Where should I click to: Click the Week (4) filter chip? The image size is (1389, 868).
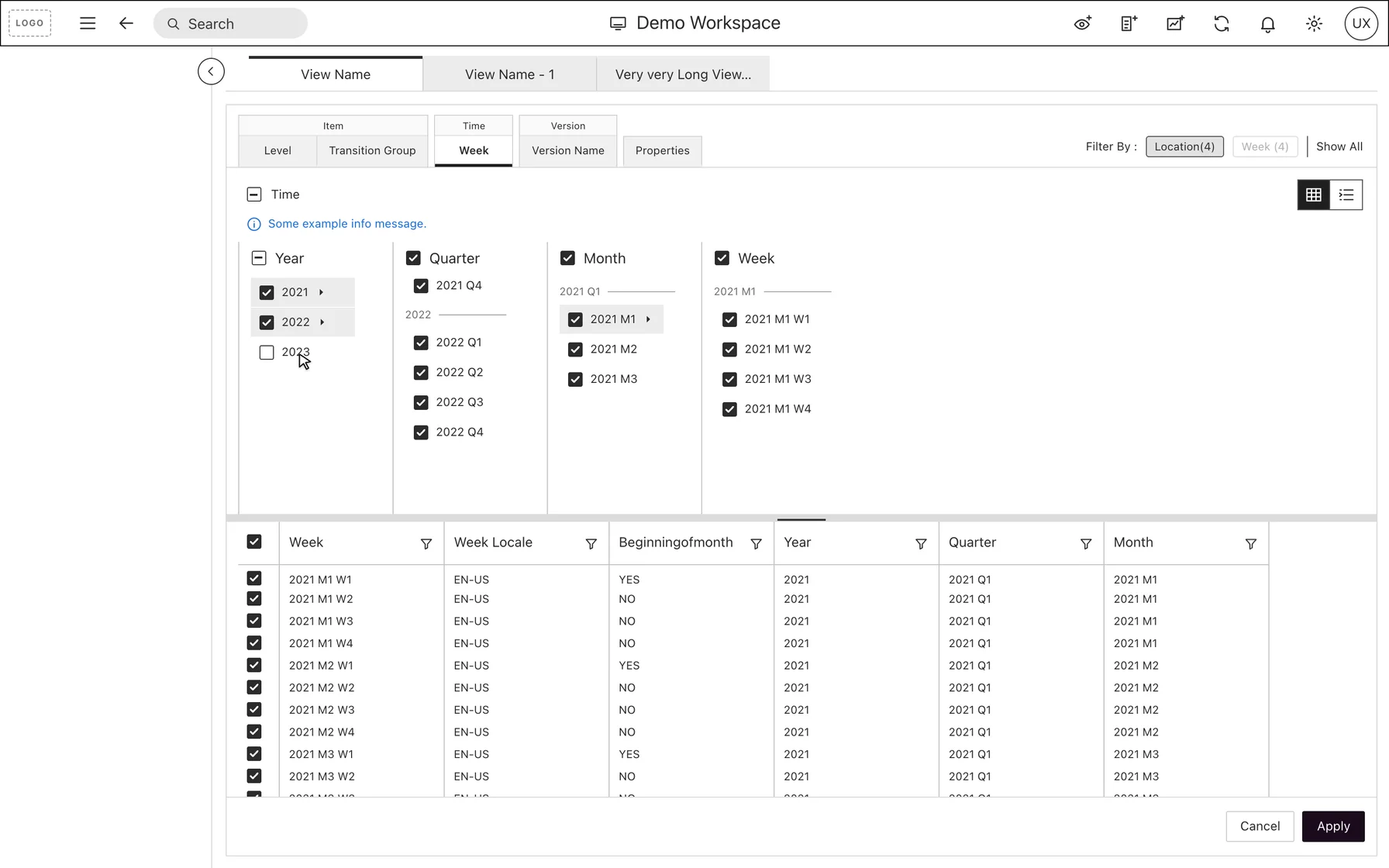point(1265,146)
